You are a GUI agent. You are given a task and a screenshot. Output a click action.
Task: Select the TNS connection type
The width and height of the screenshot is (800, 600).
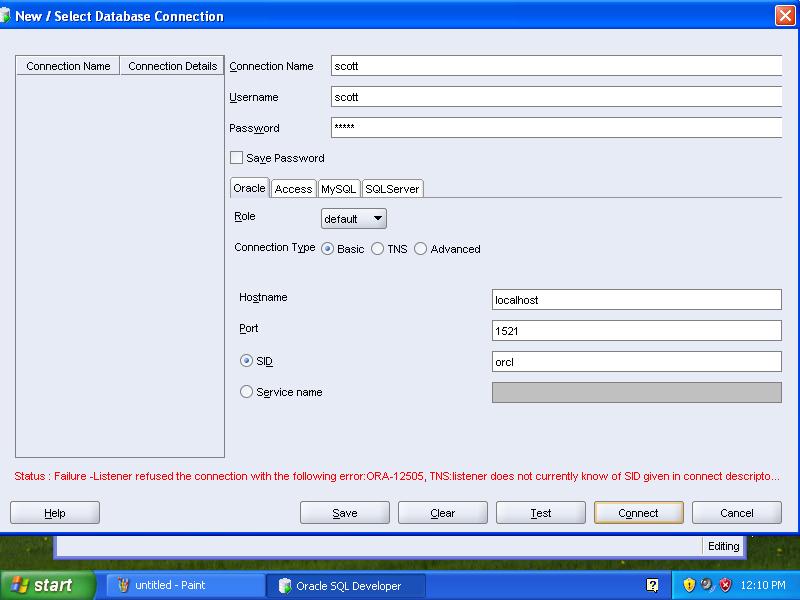pos(378,249)
